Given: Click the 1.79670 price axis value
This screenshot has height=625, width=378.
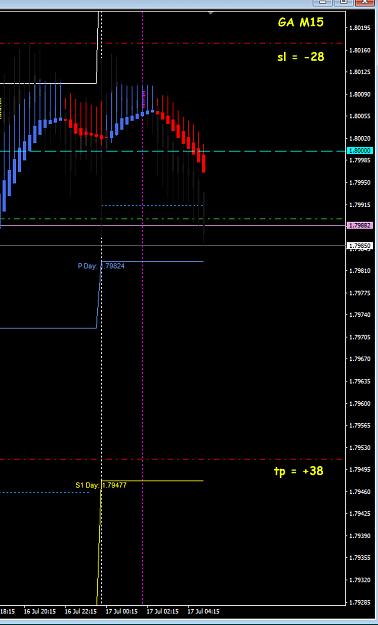Looking at the screenshot, I should [360, 359].
